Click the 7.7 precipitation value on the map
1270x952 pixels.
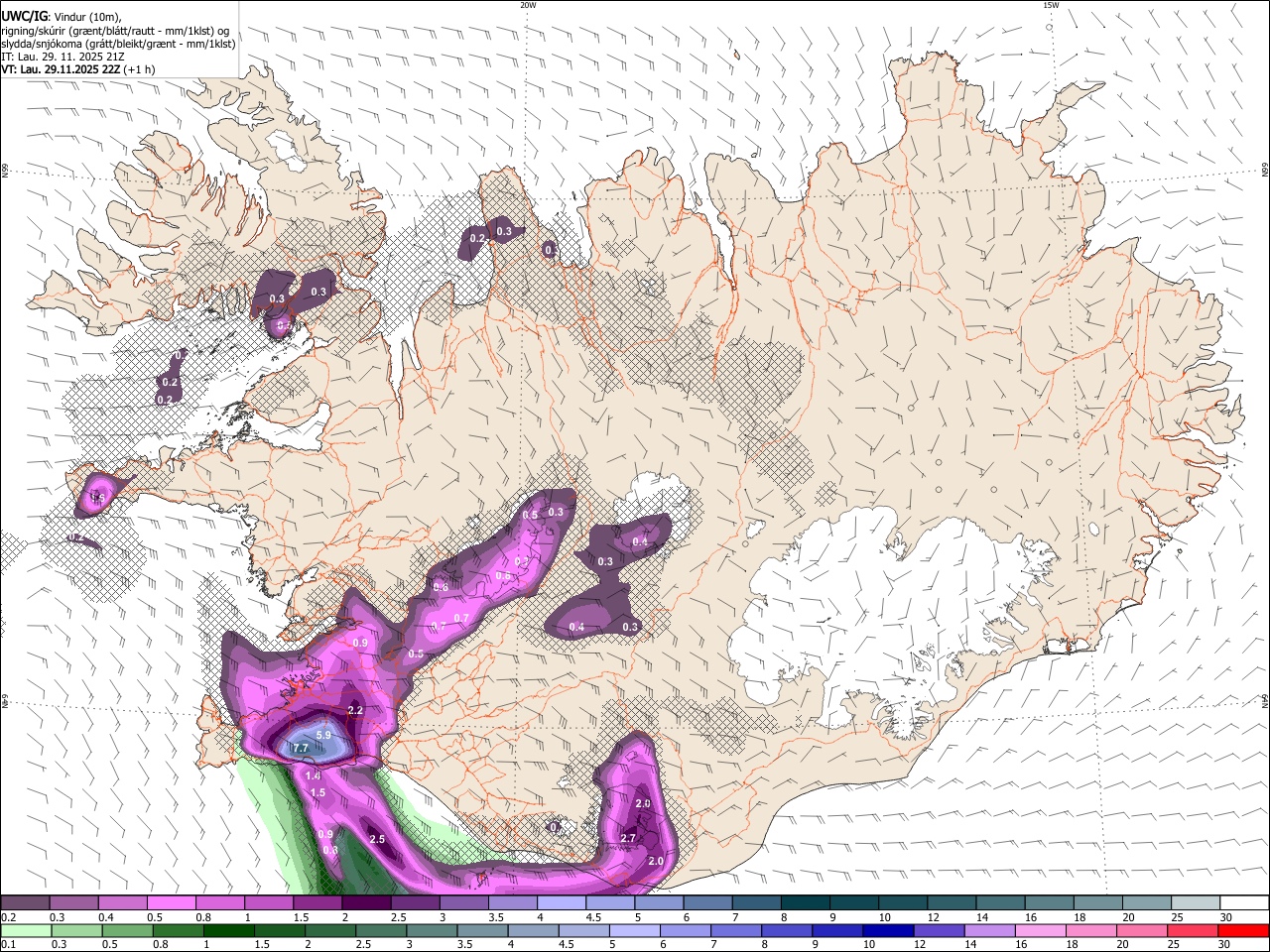click(x=301, y=749)
